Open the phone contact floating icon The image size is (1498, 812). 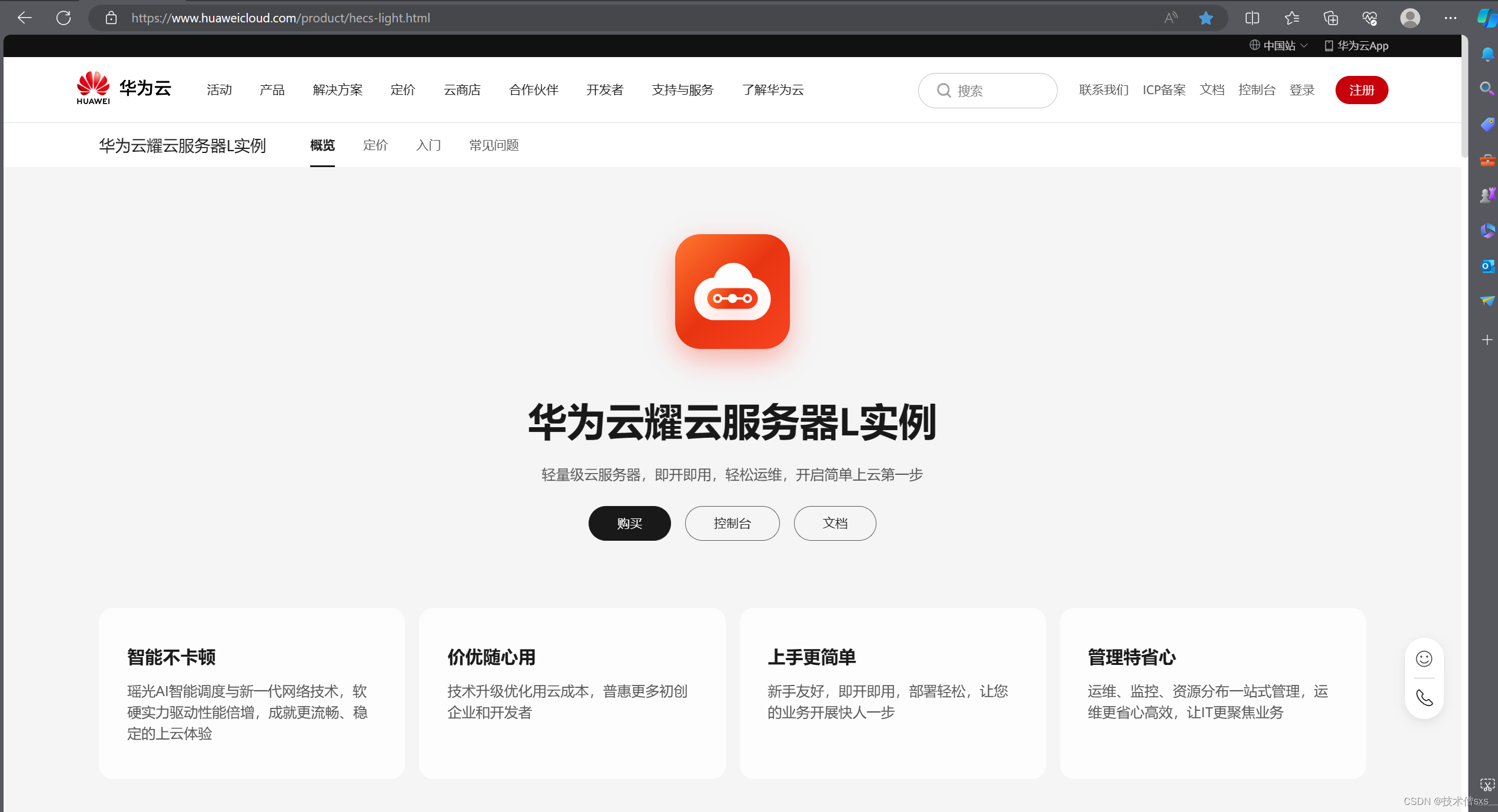[x=1424, y=698]
